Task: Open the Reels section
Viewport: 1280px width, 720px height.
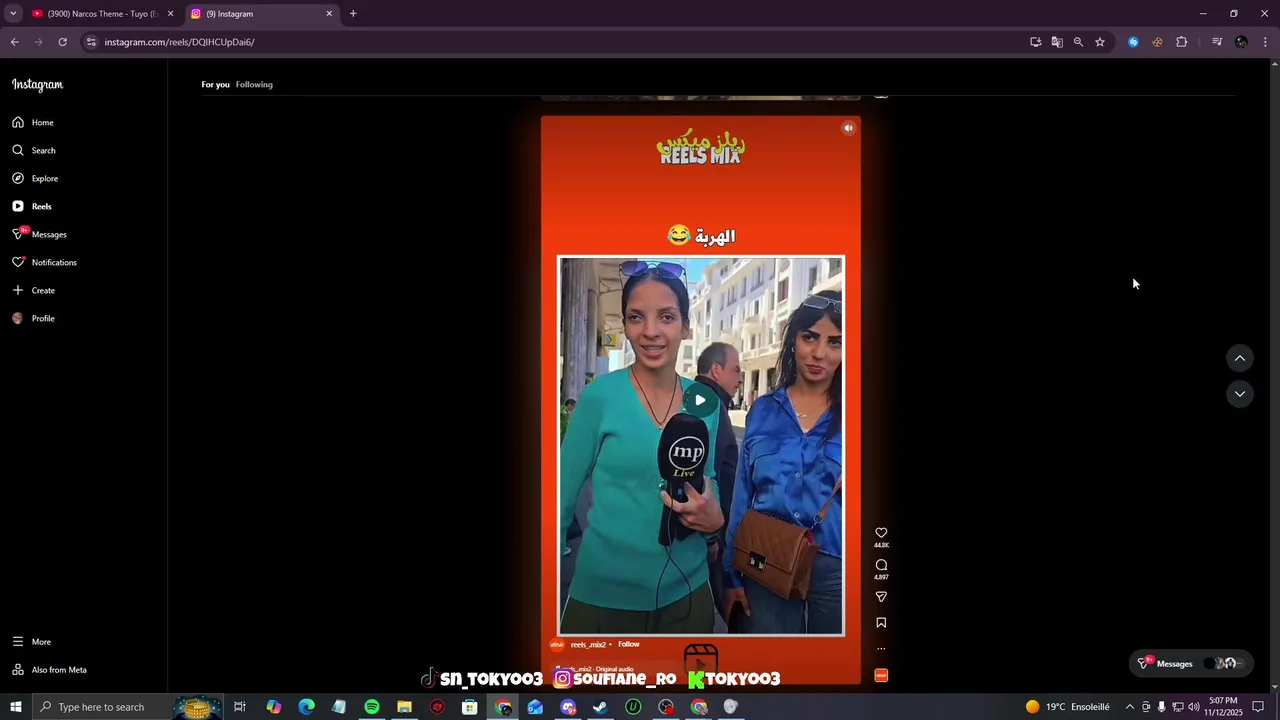Action: (32, 206)
